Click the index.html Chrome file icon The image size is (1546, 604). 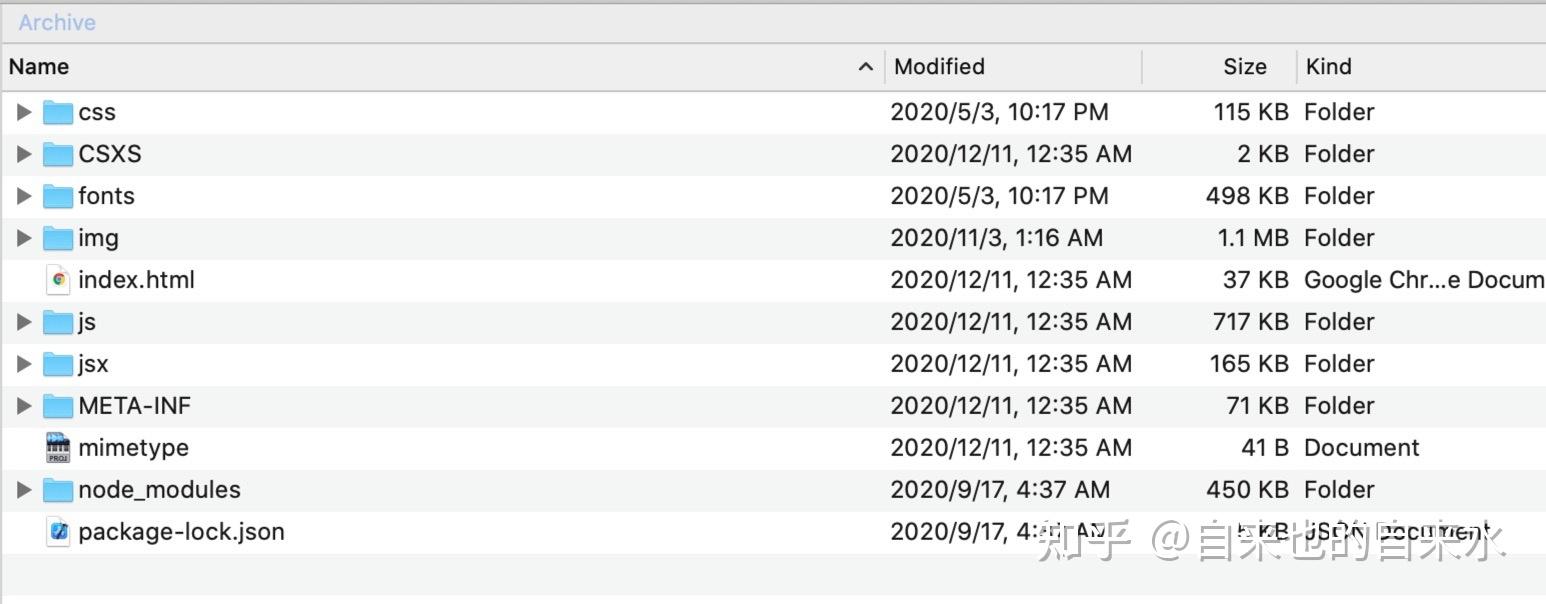(x=59, y=280)
